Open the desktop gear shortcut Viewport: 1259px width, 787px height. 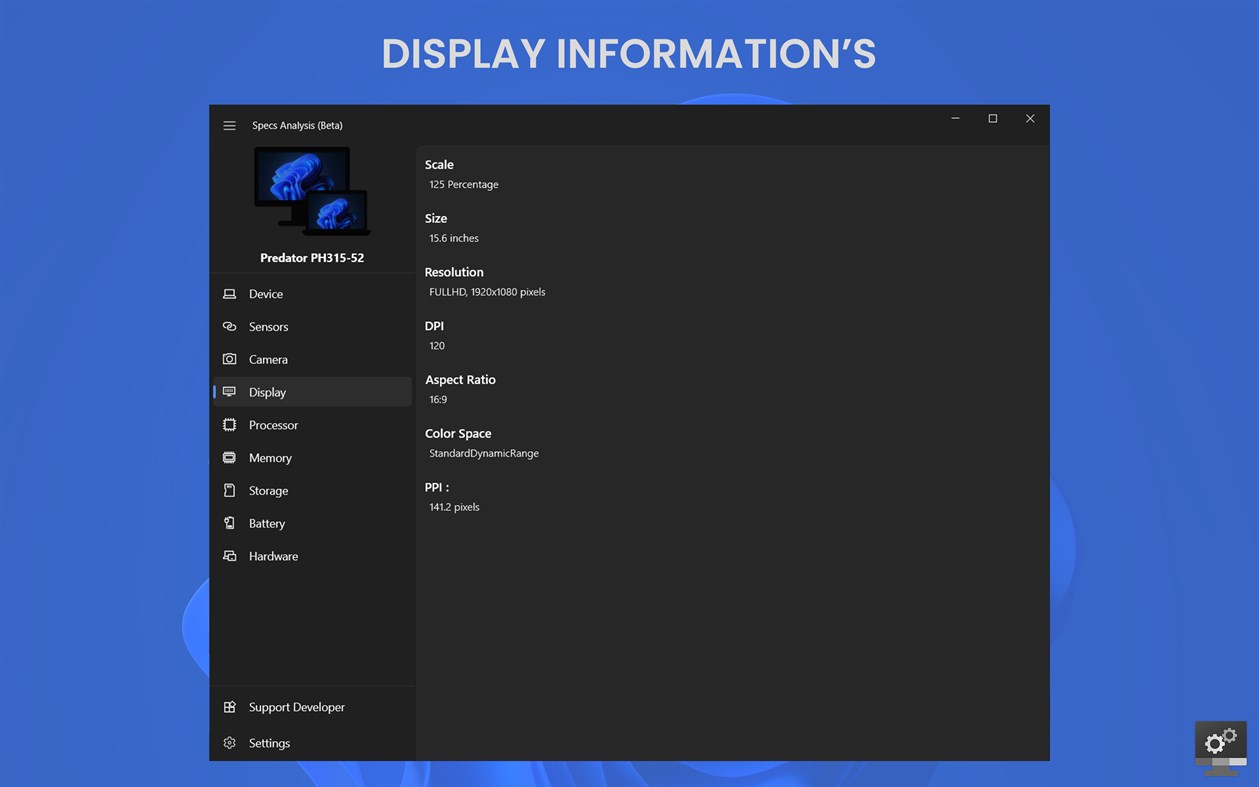[1221, 742]
